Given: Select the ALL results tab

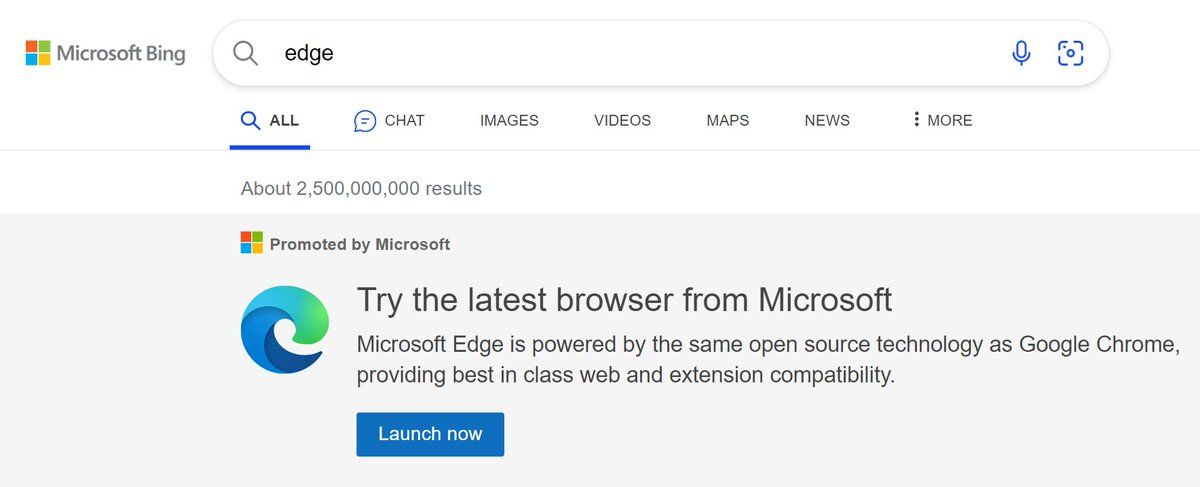Looking at the screenshot, I should tap(270, 121).
